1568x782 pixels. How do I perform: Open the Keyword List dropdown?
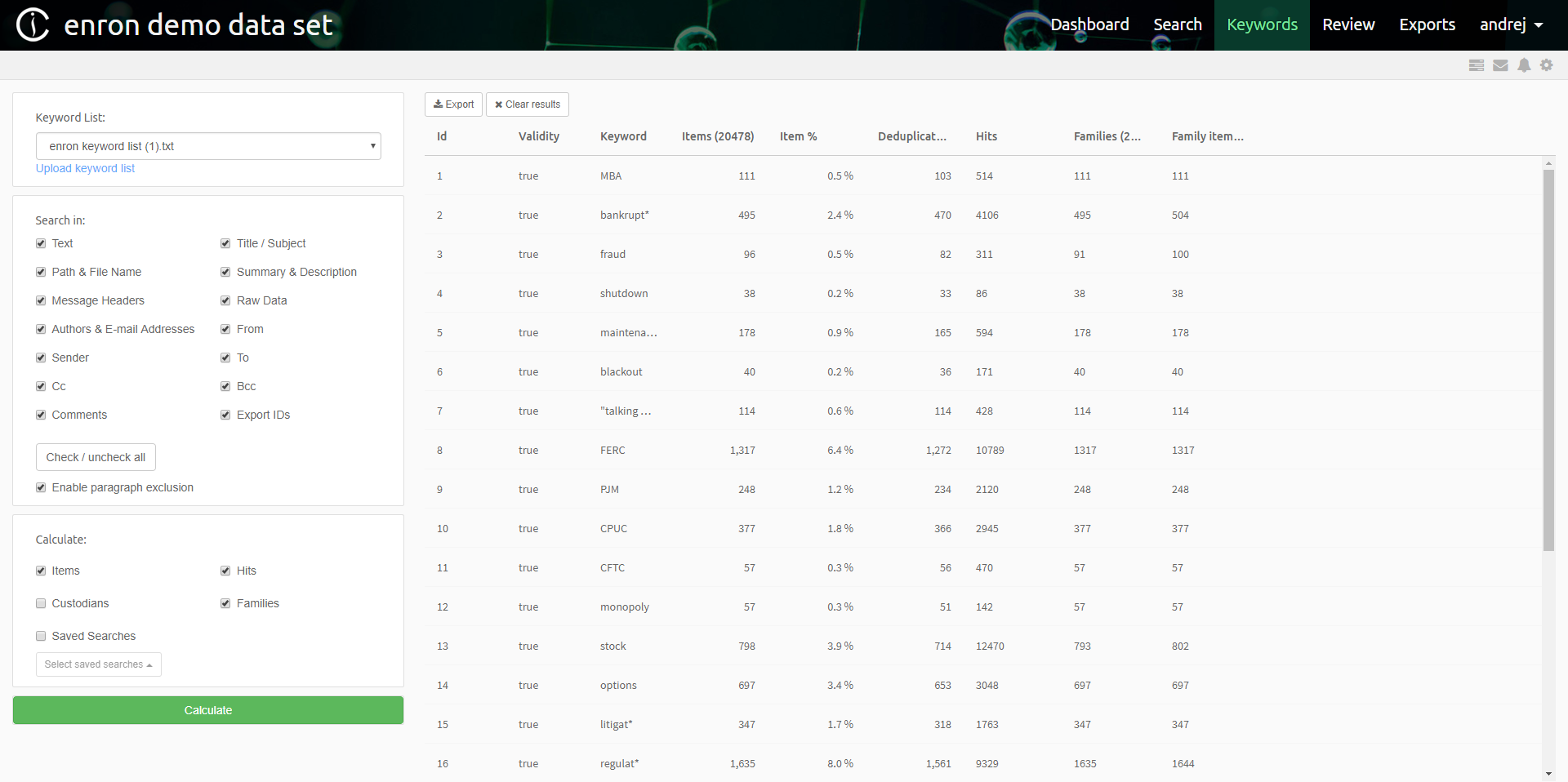208,146
